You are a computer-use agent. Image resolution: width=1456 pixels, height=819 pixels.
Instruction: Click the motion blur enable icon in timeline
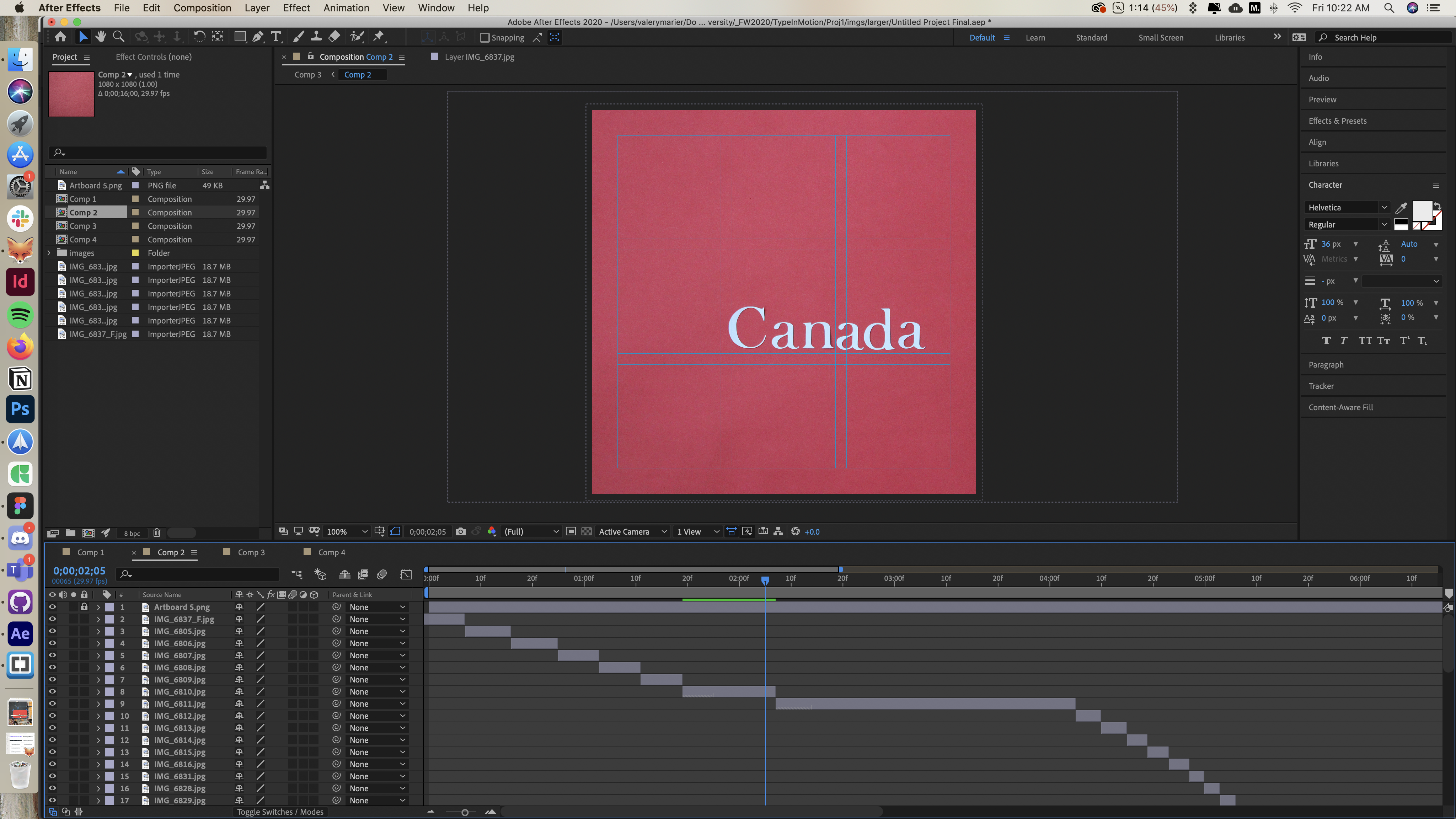(381, 574)
